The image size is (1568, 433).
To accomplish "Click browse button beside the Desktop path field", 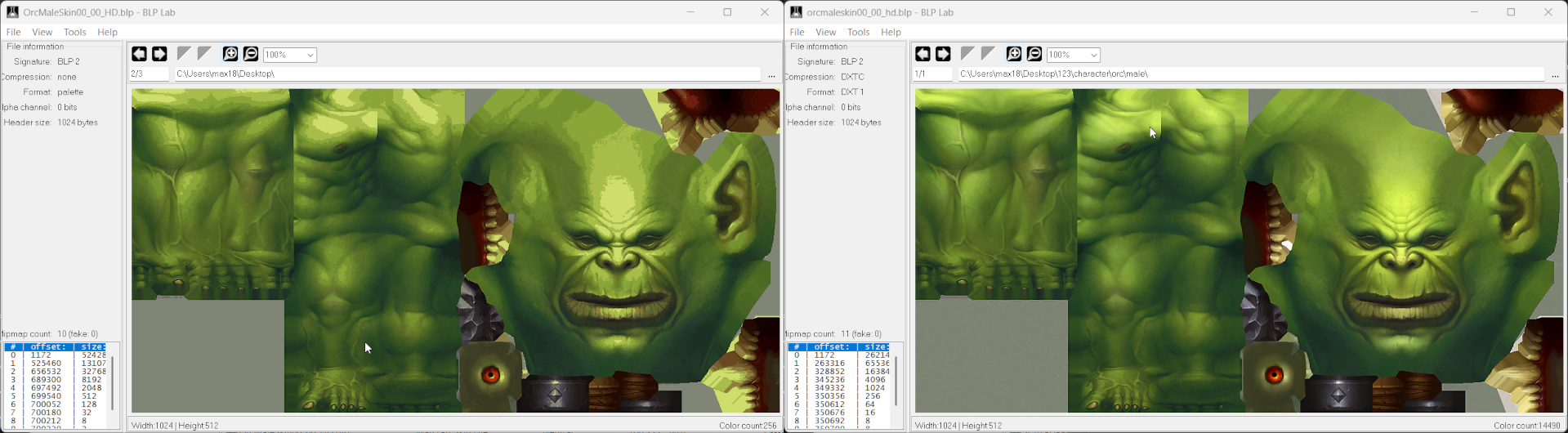I will coord(771,75).
